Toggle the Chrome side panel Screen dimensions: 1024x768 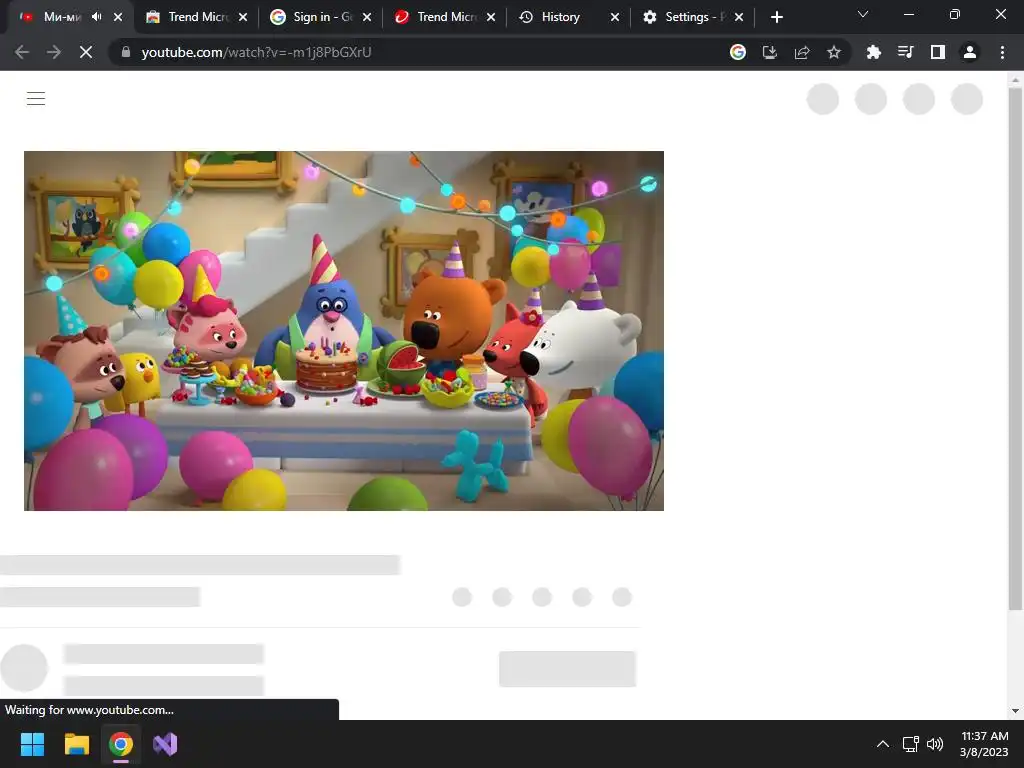pyautogui.click(x=938, y=52)
